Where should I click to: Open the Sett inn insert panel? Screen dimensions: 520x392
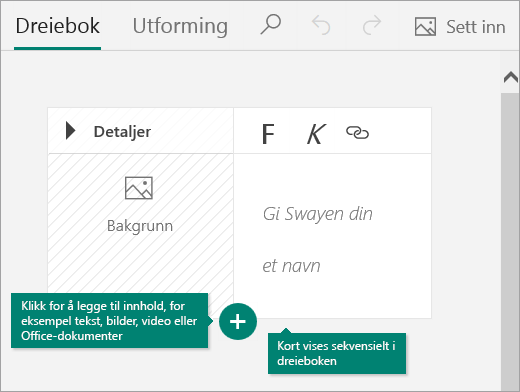pos(460,27)
